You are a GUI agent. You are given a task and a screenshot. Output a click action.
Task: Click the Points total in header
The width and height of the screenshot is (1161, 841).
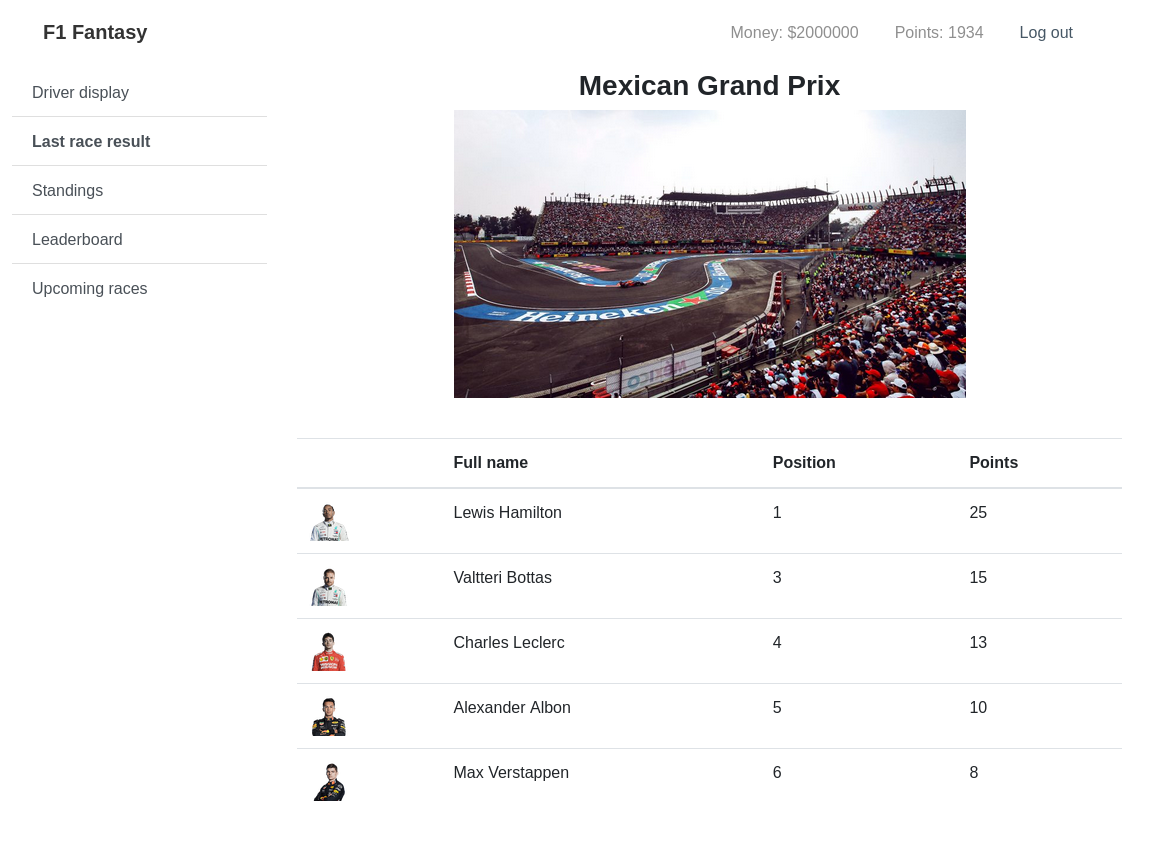tap(939, 33)
